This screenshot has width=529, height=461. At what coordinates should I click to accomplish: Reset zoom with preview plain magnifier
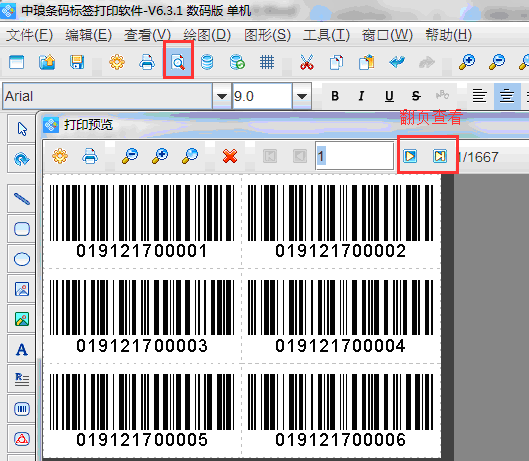point(190,156)
